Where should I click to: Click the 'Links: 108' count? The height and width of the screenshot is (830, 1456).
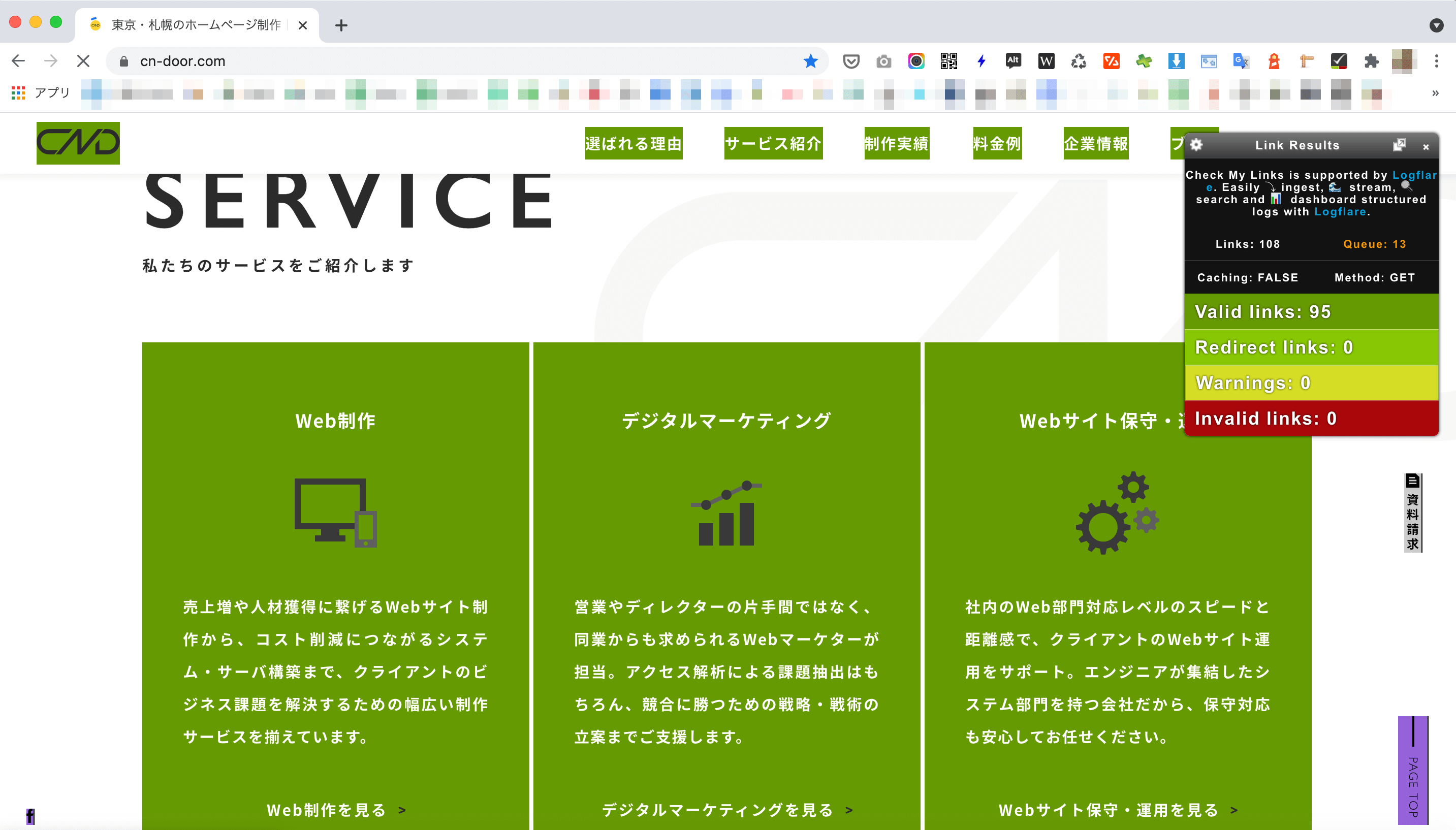1247,244
